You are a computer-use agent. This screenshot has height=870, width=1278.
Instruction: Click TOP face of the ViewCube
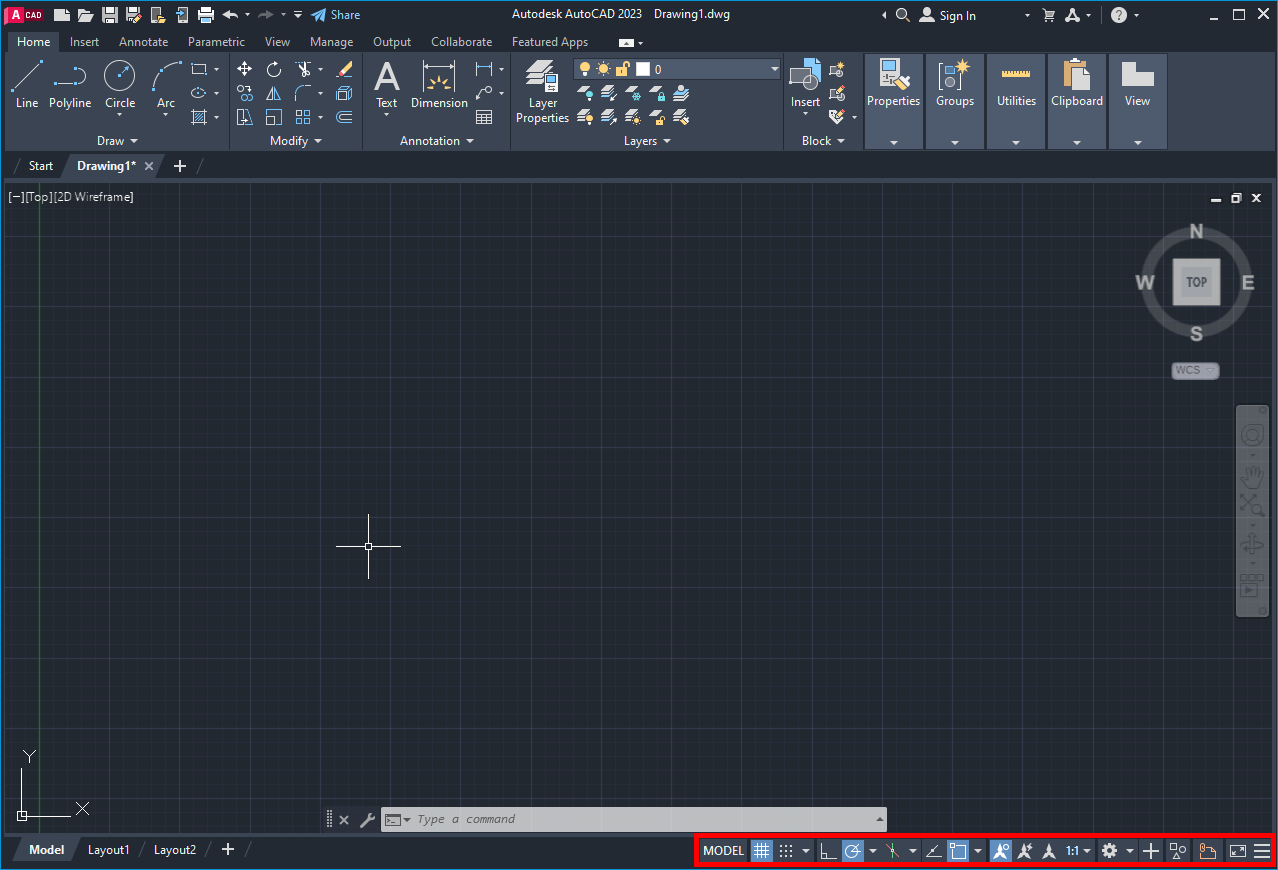point(1196,282)
